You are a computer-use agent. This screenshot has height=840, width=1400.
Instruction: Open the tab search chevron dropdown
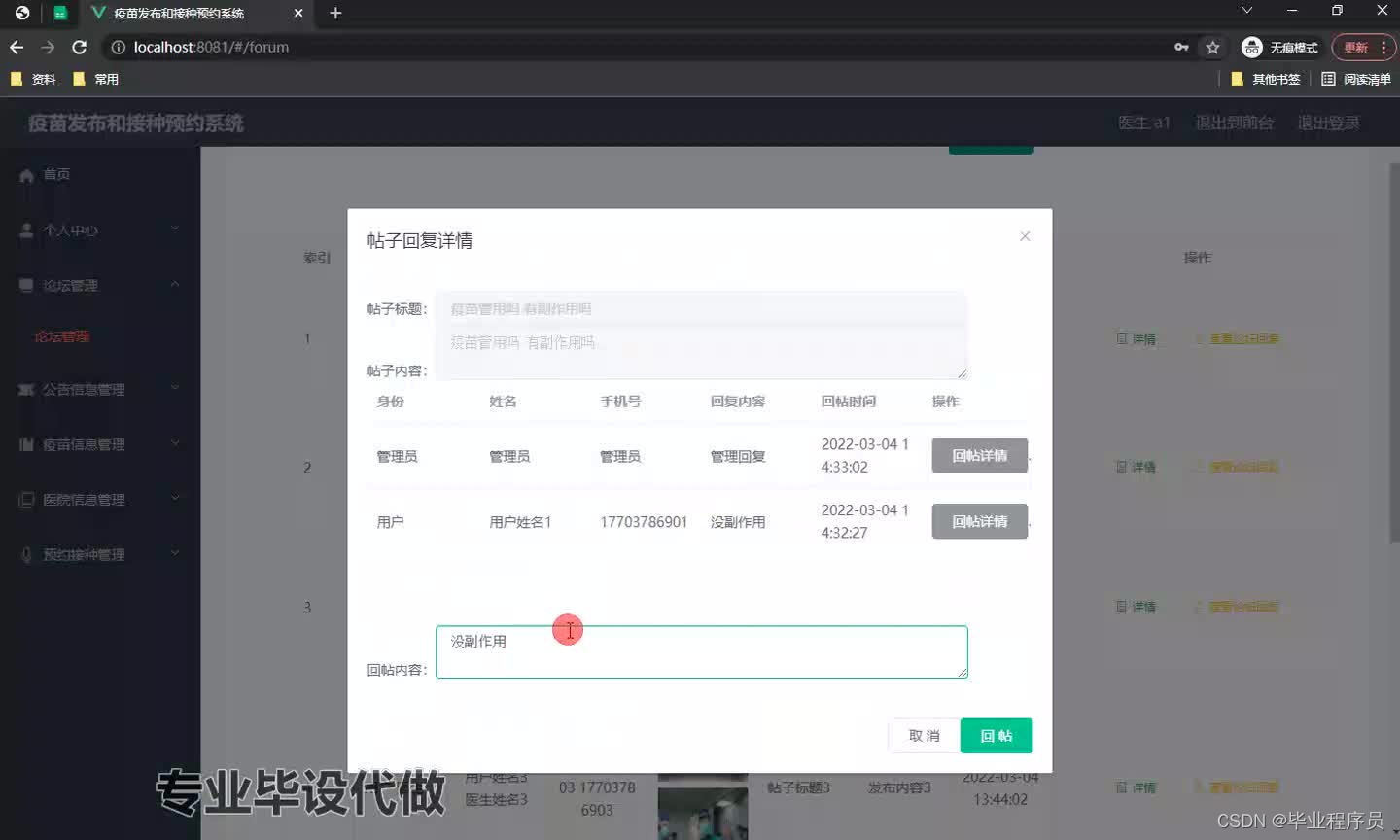(x=1247, y=10)
